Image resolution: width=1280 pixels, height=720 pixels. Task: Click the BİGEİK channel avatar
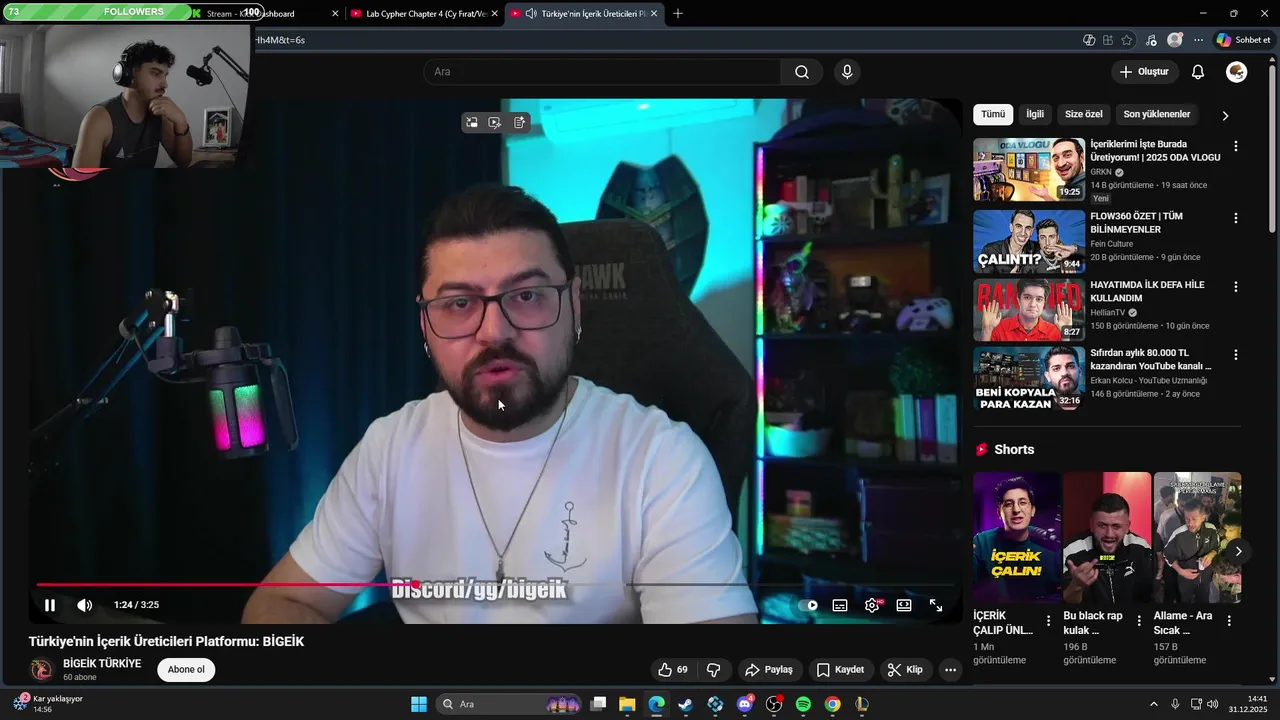(41, 670)
